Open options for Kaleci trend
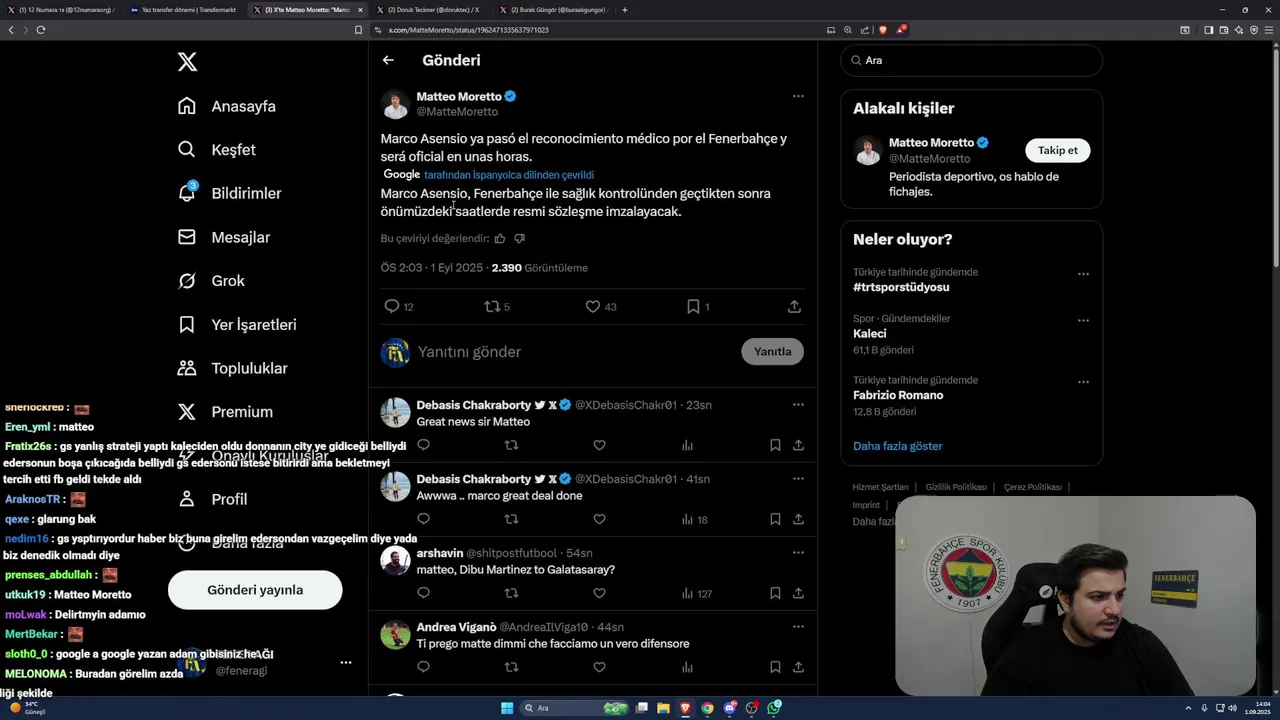Screen dimensions: 1280x720 [1083, 321]
